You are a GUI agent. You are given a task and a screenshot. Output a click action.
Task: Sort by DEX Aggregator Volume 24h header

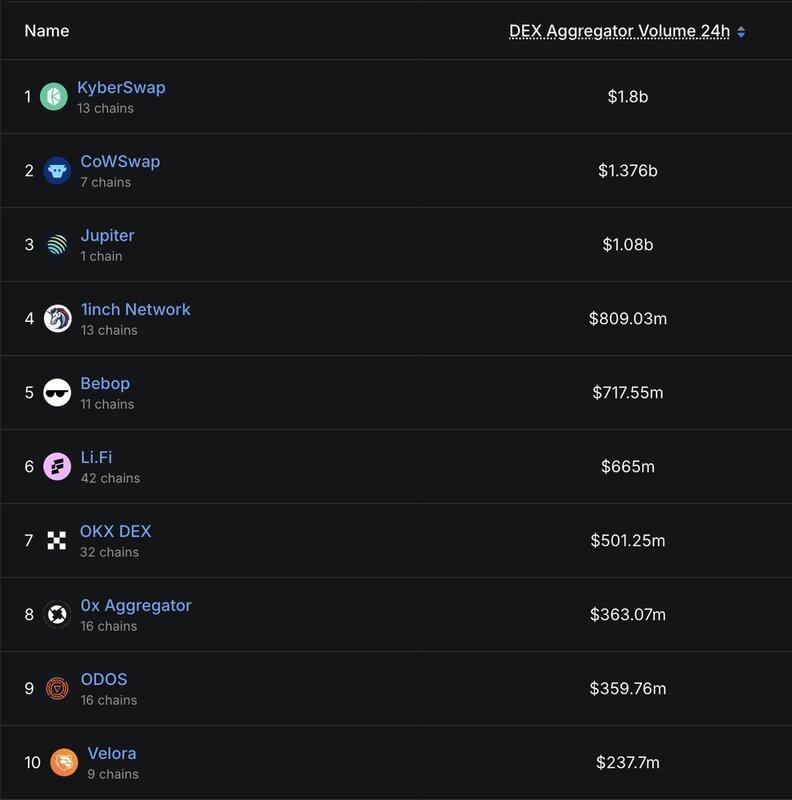620,31
